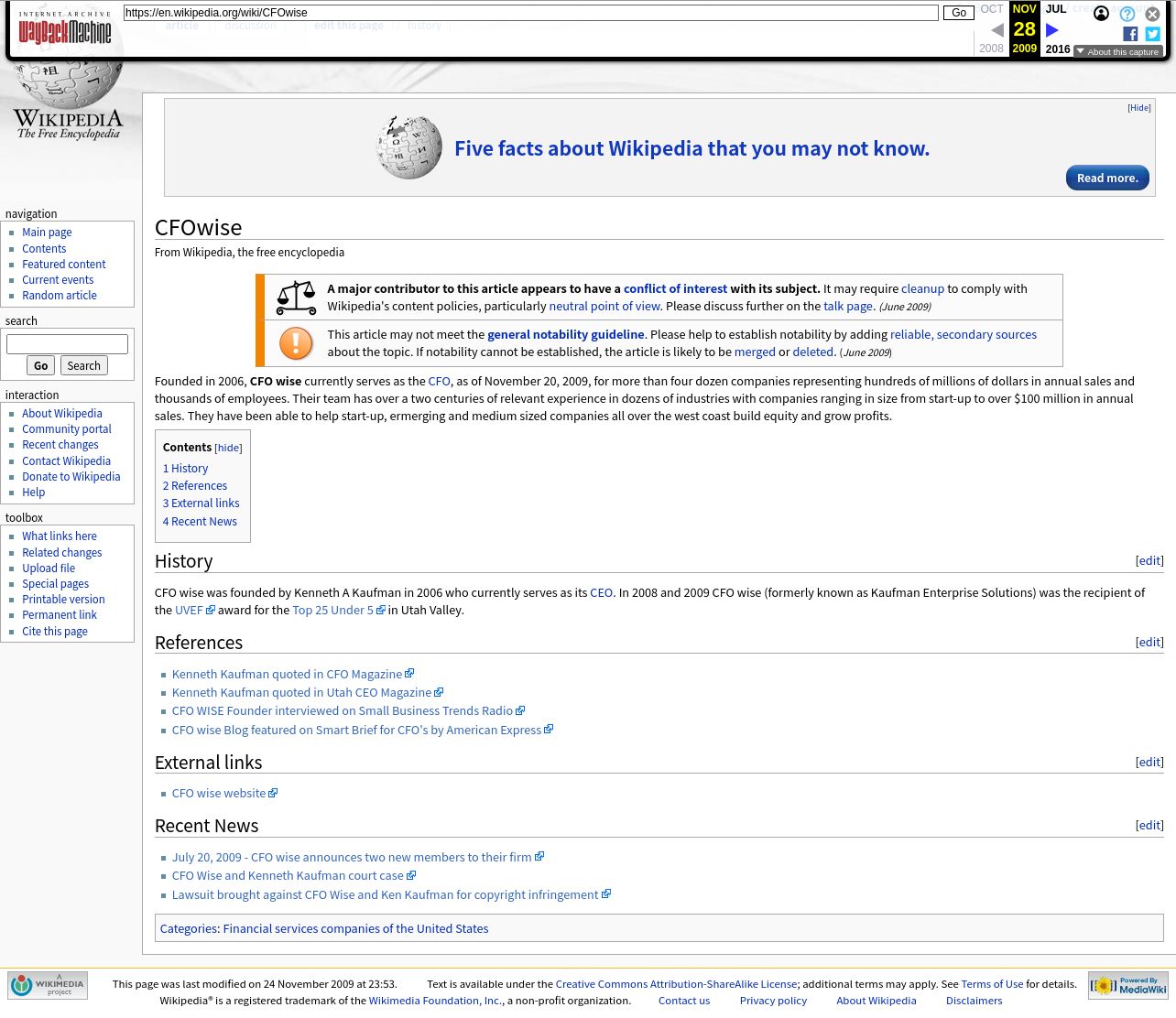Open Printable version in toolbox
1176x1018 pixels.
pyautogui.click(x=63, y=600)
